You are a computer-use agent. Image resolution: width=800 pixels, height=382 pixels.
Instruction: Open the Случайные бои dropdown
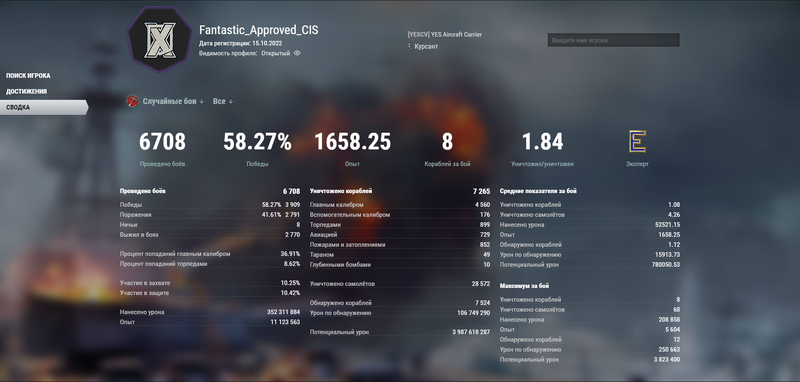tap(173, 101)
